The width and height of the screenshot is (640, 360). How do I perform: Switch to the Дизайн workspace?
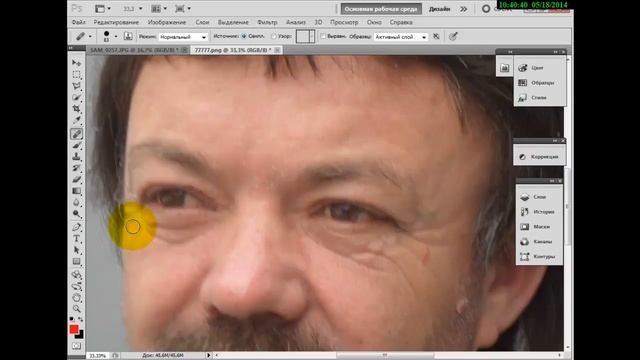(x=440, y=9)
